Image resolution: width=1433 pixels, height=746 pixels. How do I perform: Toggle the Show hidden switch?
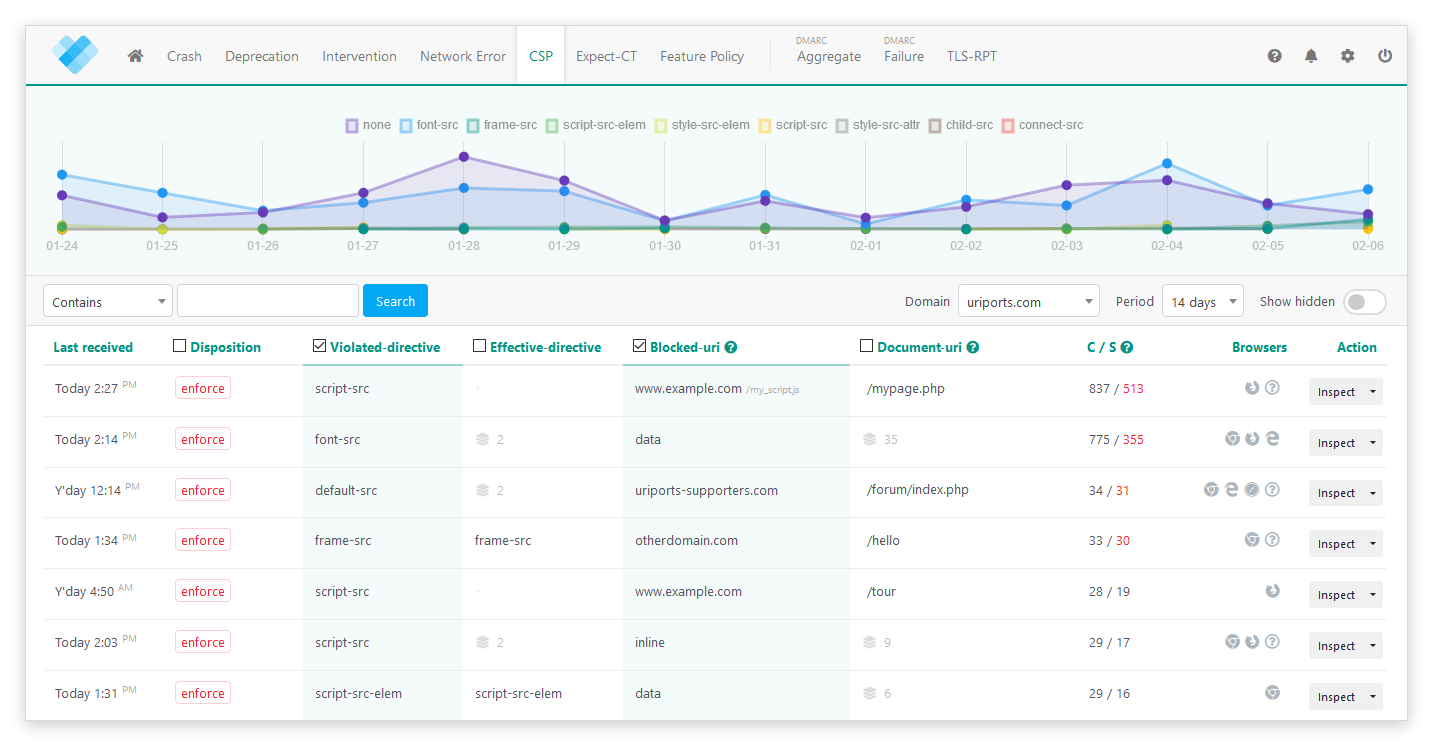click(x=1364, y=301)
